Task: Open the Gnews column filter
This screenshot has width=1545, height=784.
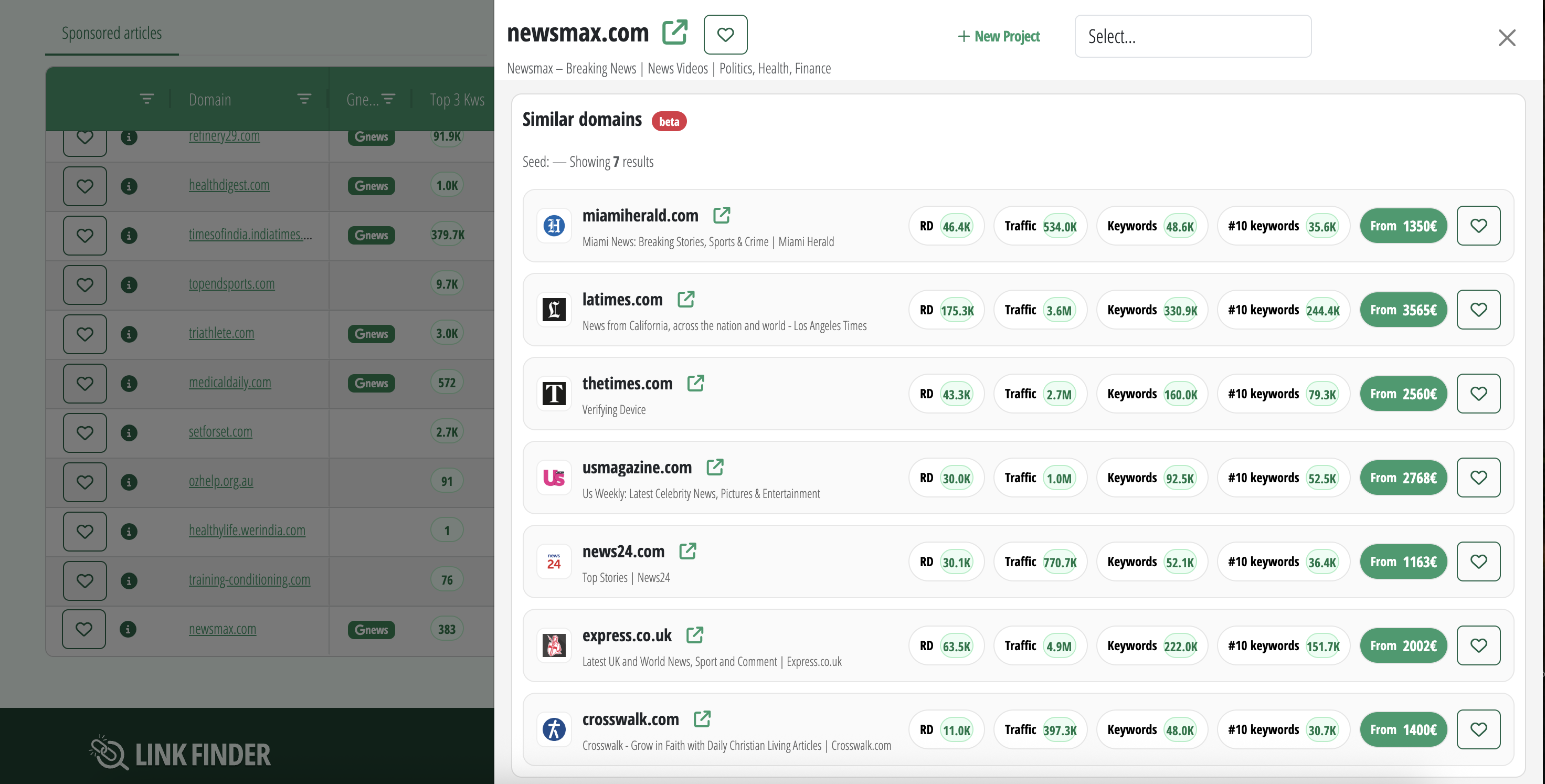Action: click(389, 99)
